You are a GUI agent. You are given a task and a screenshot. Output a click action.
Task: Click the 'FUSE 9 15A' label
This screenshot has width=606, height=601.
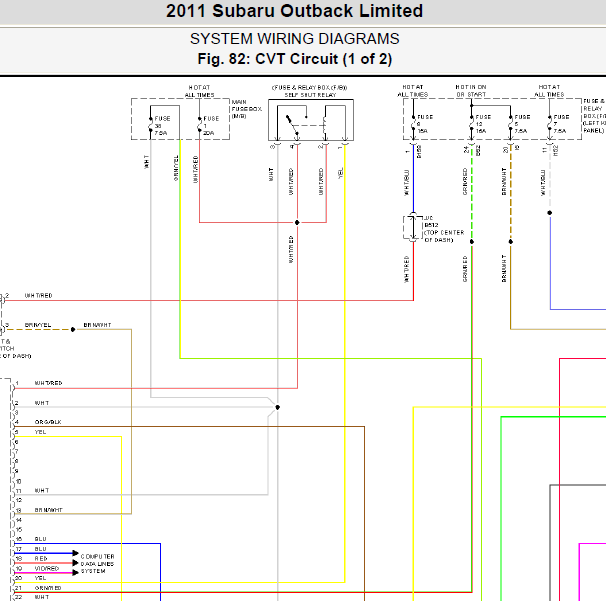tap(424, 124)
